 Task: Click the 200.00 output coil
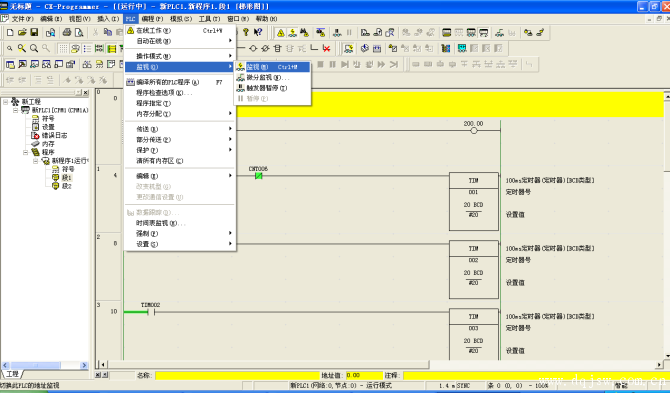(x=473, y=131)
